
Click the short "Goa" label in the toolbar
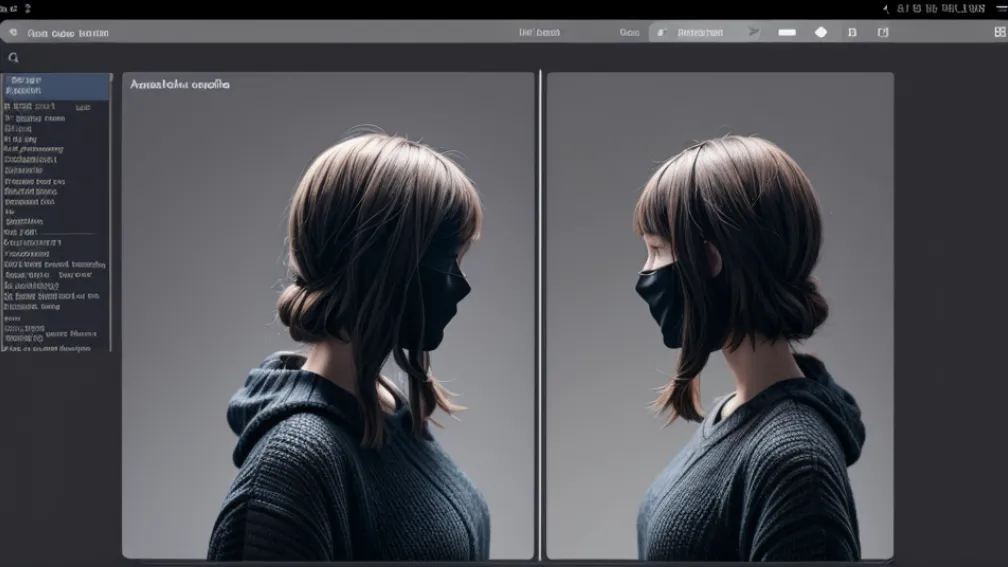point(629,32)
